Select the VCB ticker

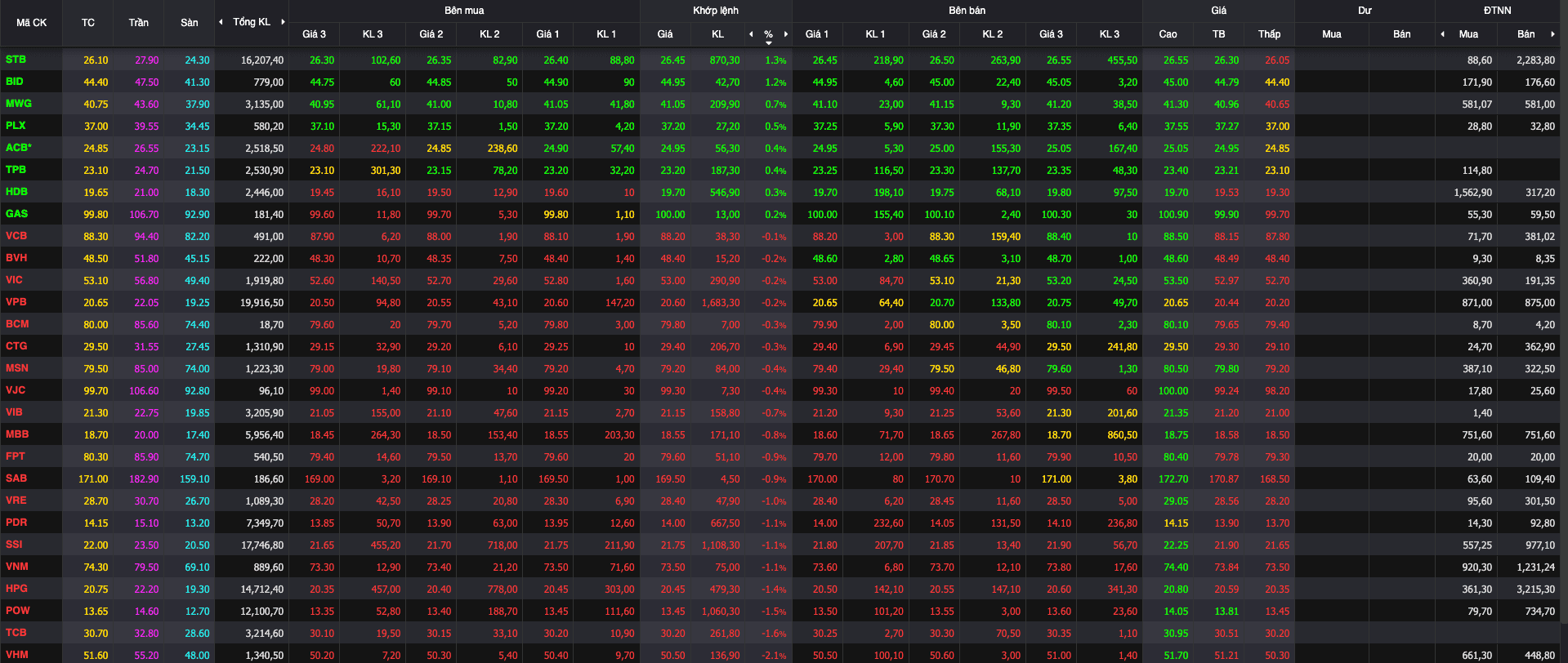pos(16,236)
